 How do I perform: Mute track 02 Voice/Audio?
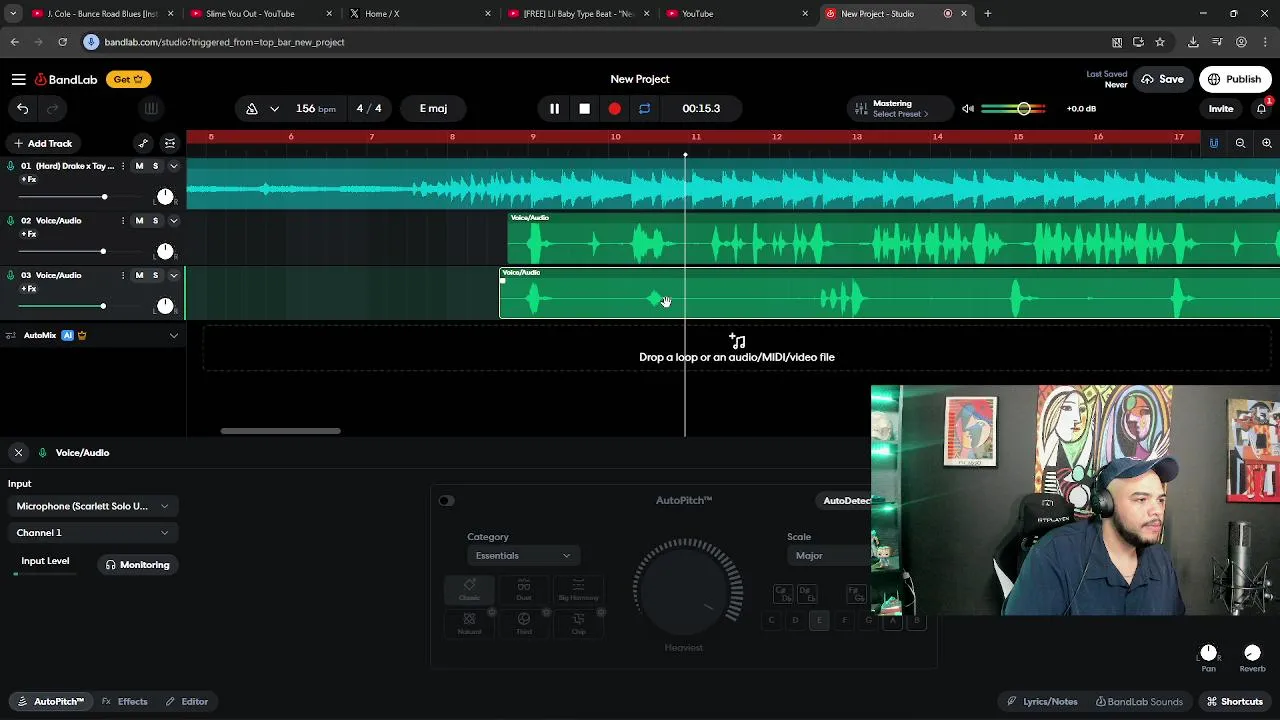(139, 221)
